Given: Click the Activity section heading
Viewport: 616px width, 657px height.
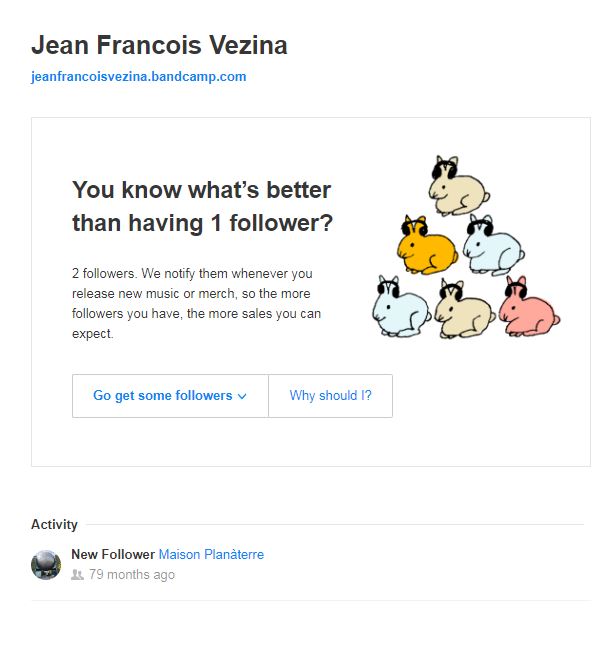Looking at the screenshot, I should (54, 524).
